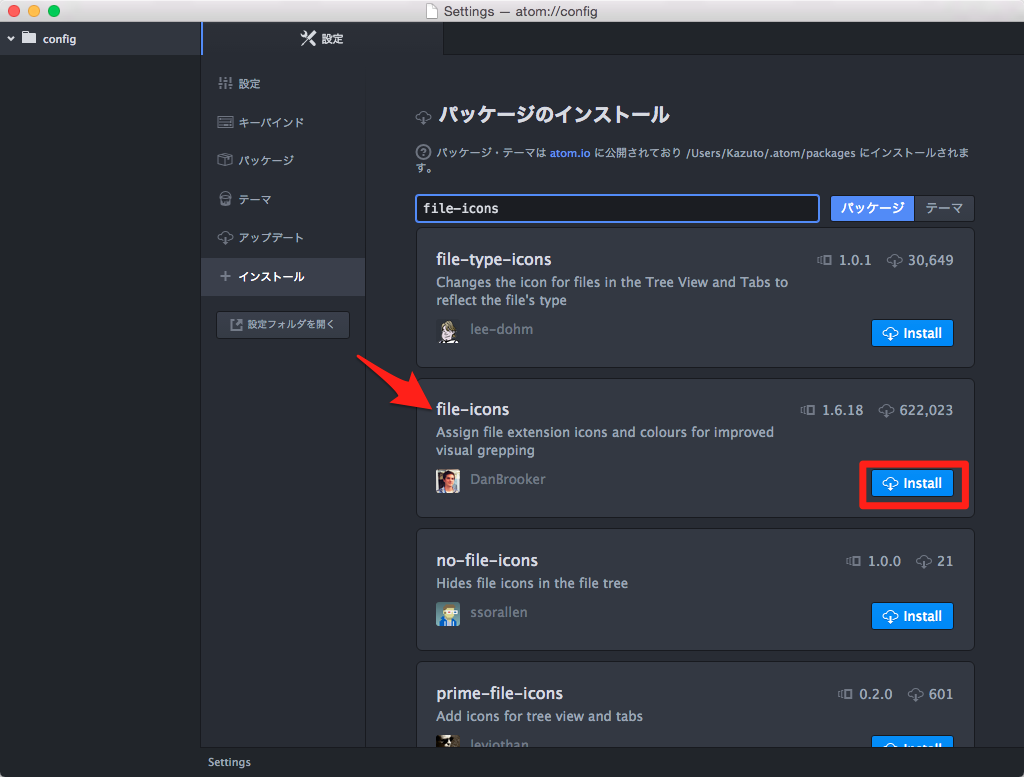Click the download icon next to 21

[x=923, y=562]
